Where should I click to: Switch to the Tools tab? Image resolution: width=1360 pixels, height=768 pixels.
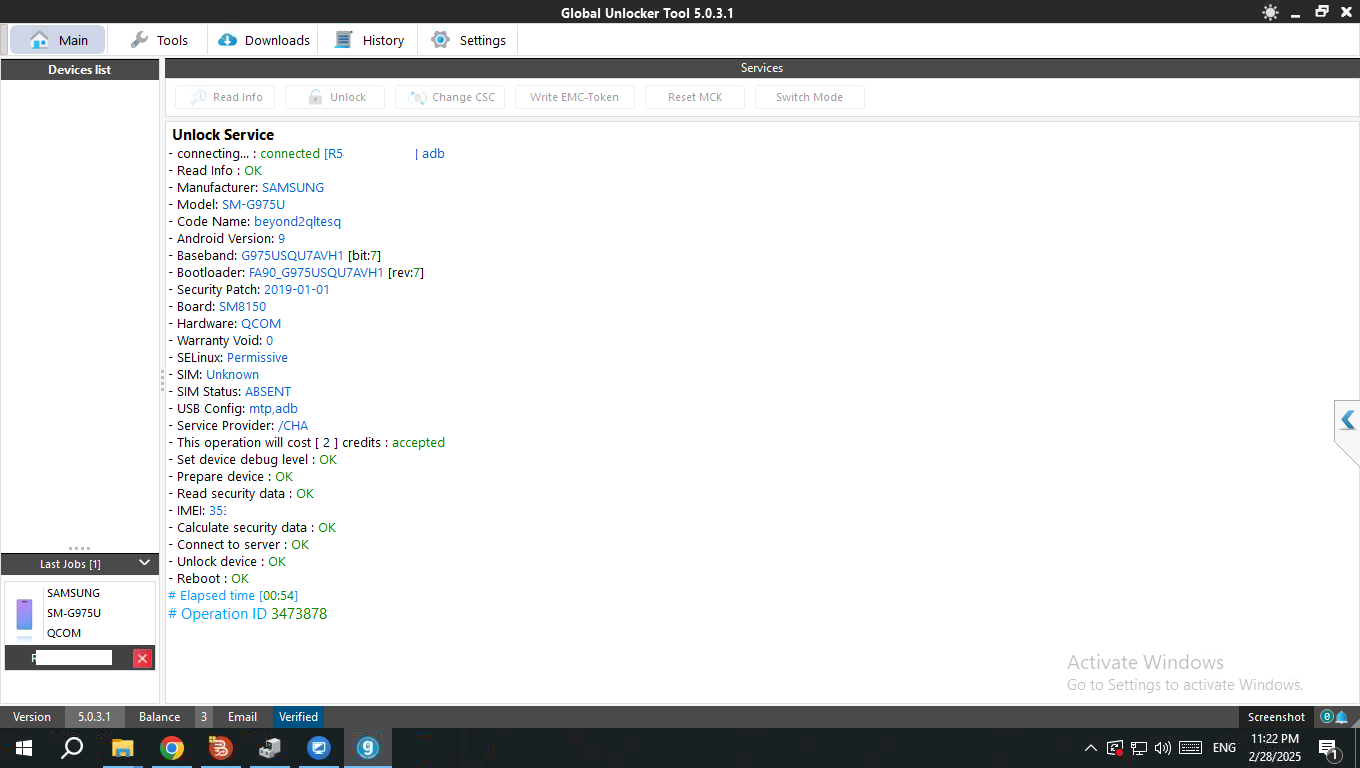(x=159, y=40)
